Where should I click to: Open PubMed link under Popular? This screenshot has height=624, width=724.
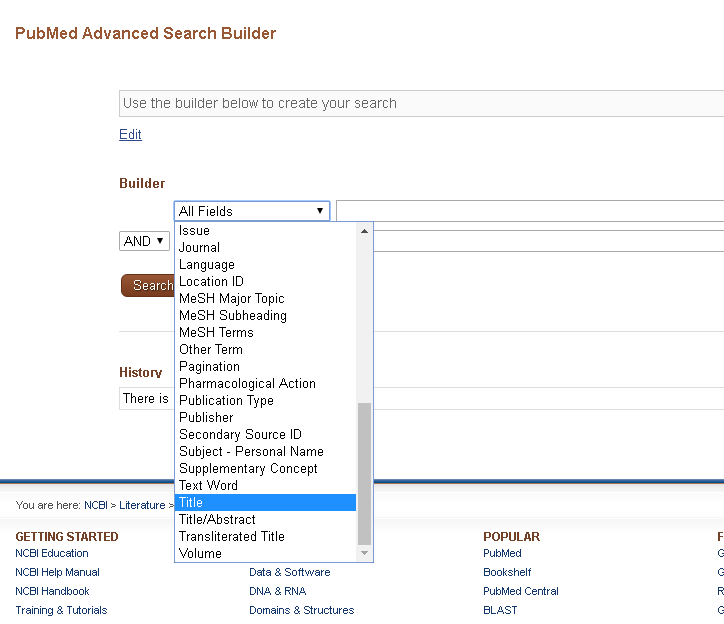(502, 553)
